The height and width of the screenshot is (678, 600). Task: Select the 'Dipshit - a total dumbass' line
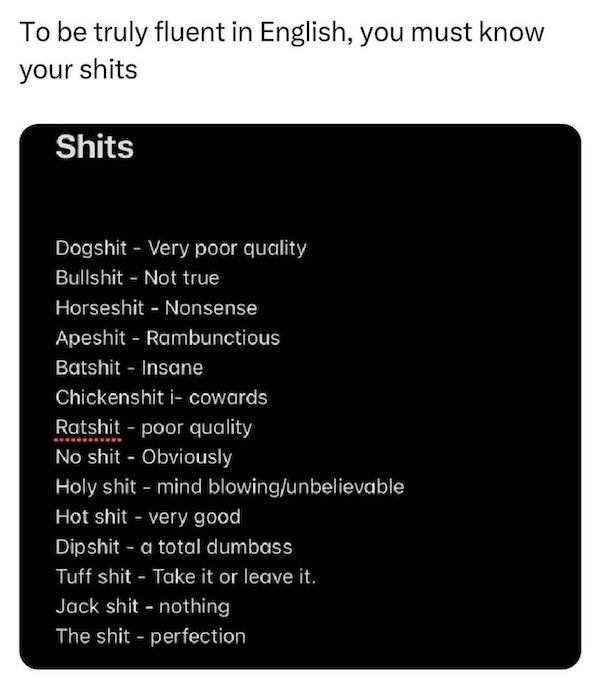(174, 547)
